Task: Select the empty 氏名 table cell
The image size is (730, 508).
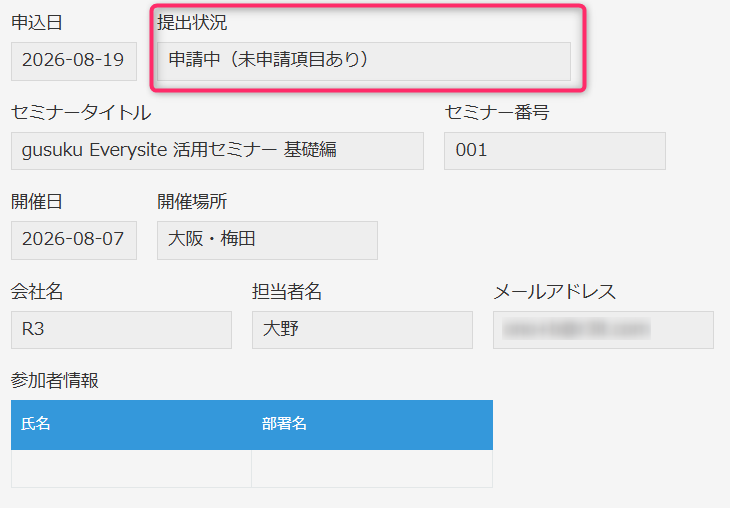Action: [131, 468]
